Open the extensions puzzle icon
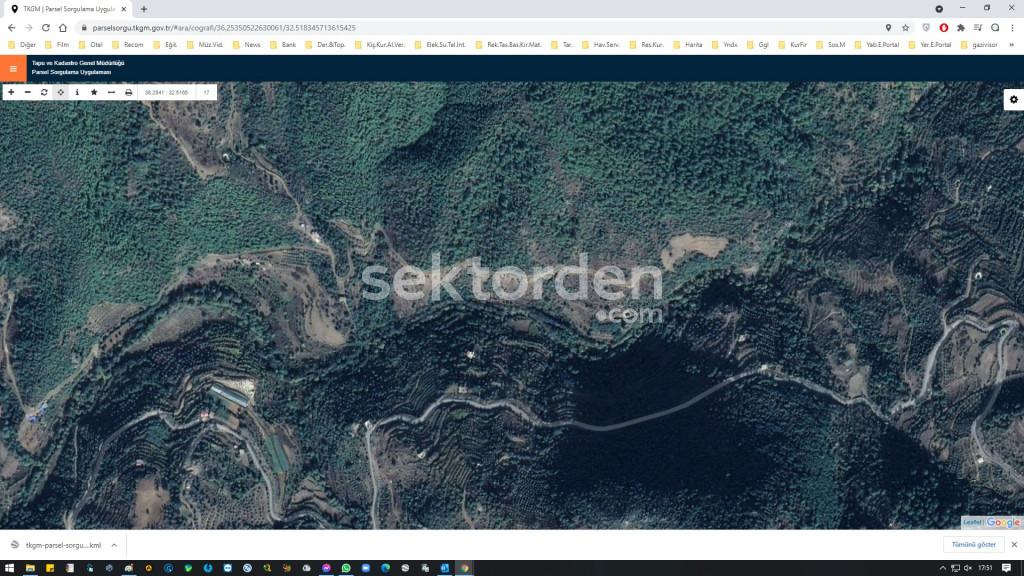This screenshot has height=576, width=1024. [961, 27]
